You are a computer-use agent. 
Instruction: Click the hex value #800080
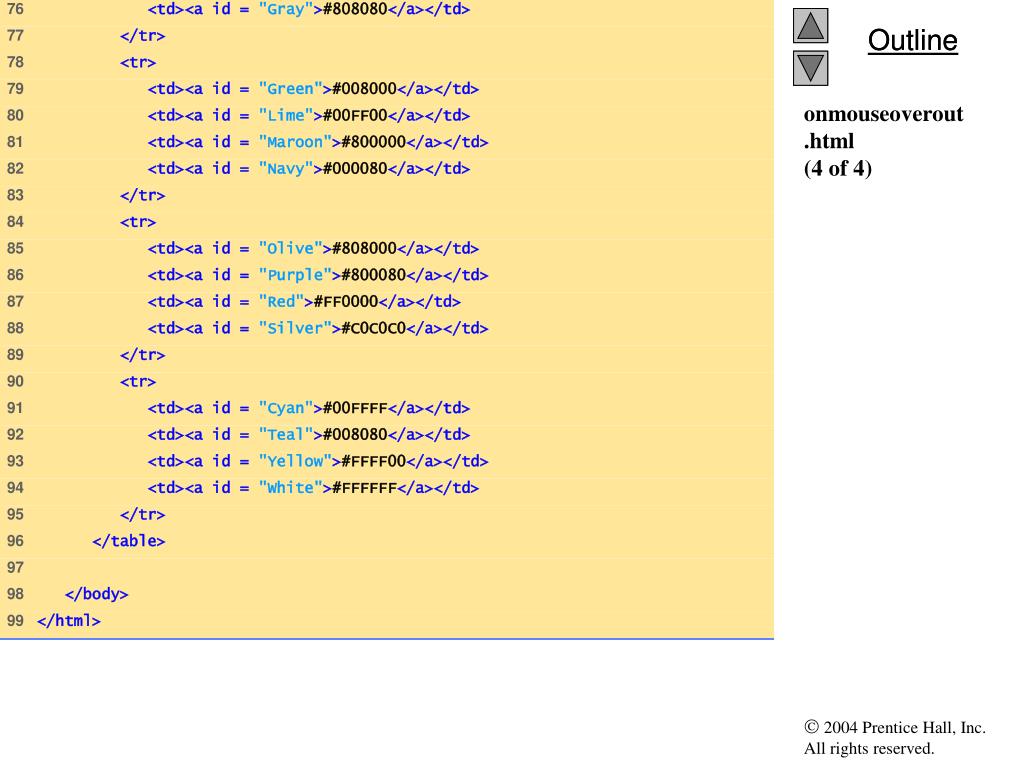(x=374, y=275)
